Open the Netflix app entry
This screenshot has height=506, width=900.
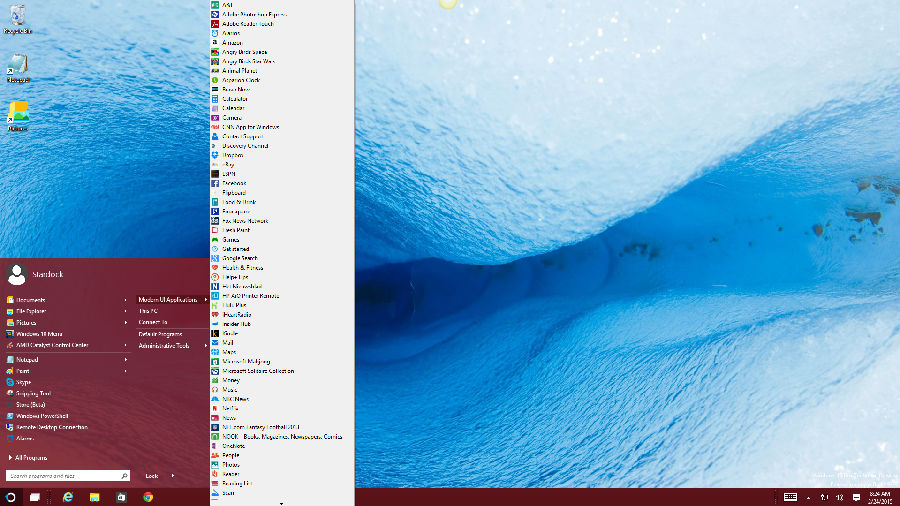[x=231, y=408]
